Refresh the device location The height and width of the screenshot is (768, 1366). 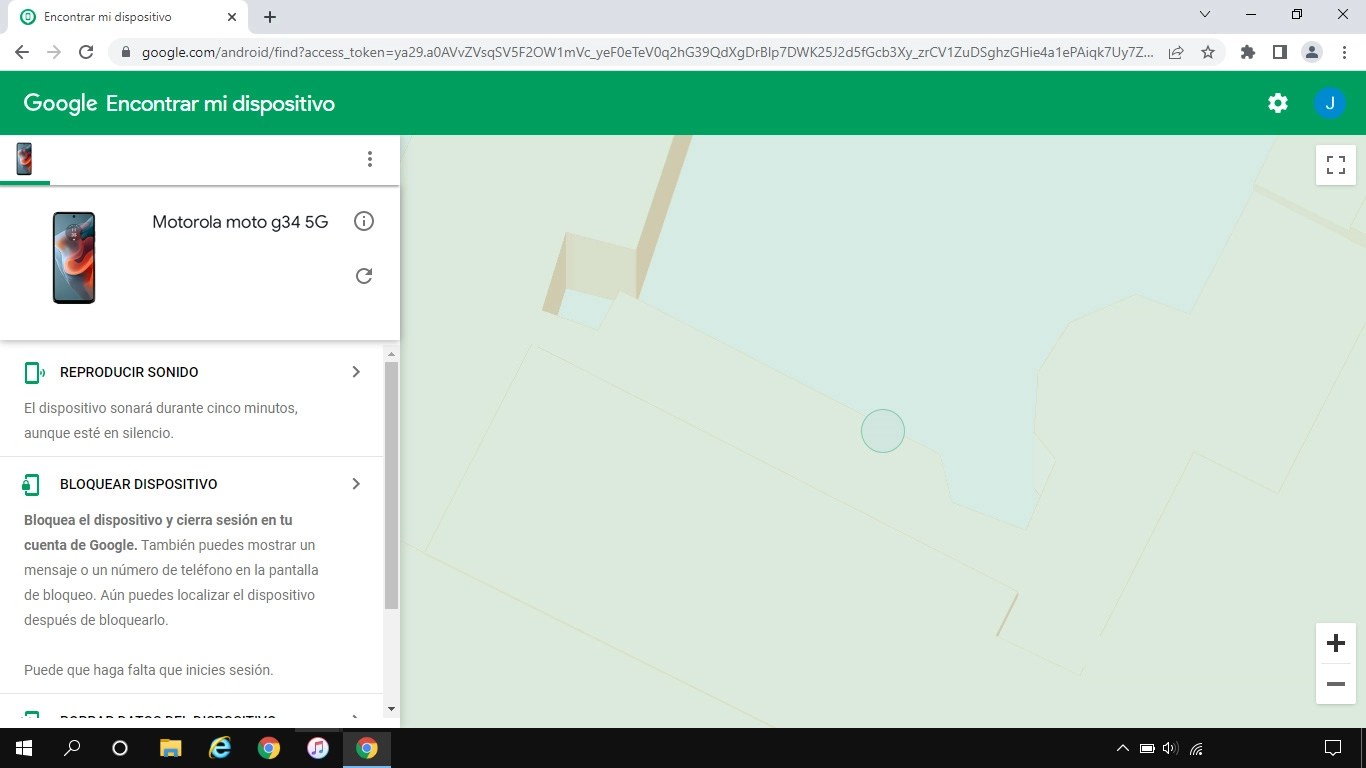364,276
